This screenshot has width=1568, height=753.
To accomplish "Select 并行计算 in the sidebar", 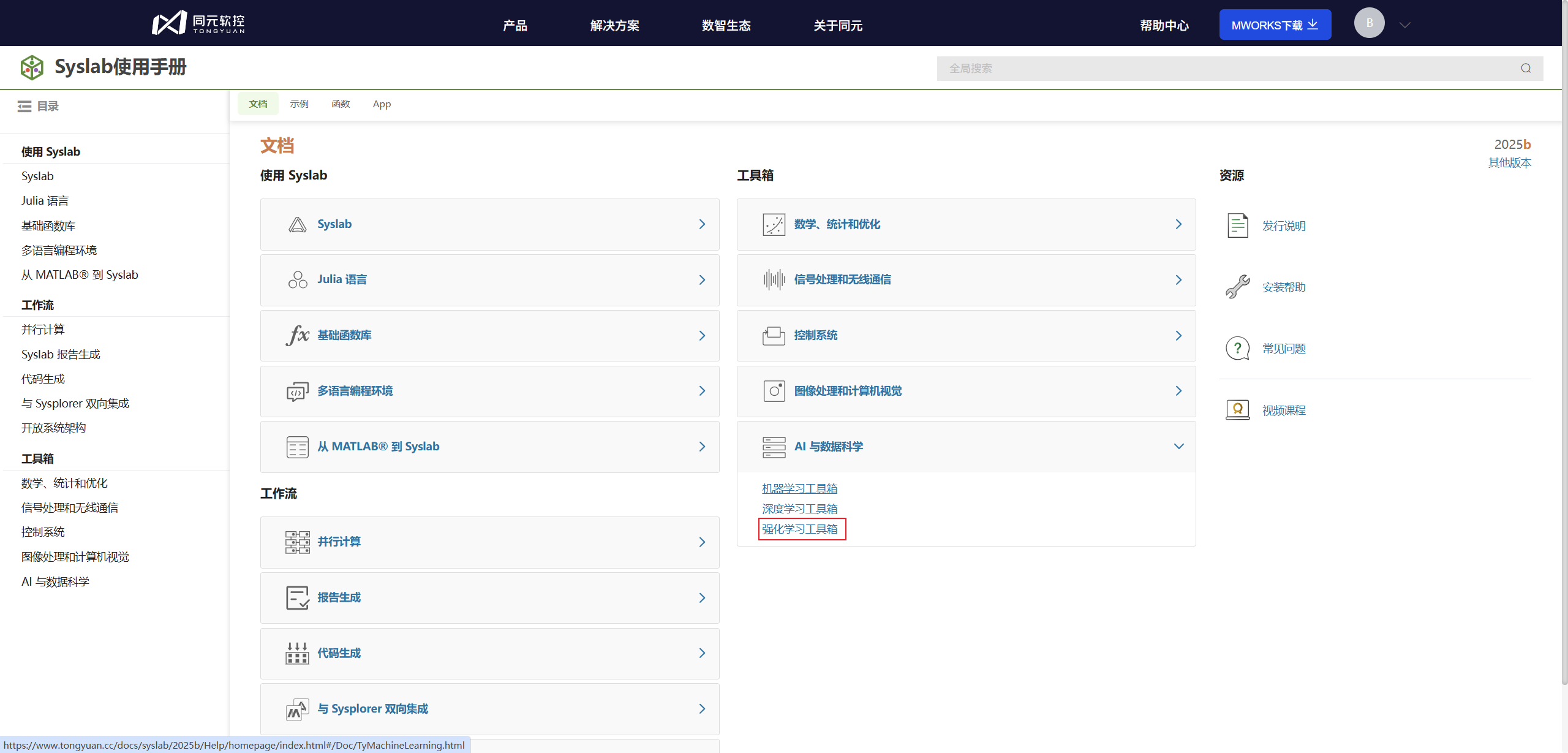I will [43, 330].
